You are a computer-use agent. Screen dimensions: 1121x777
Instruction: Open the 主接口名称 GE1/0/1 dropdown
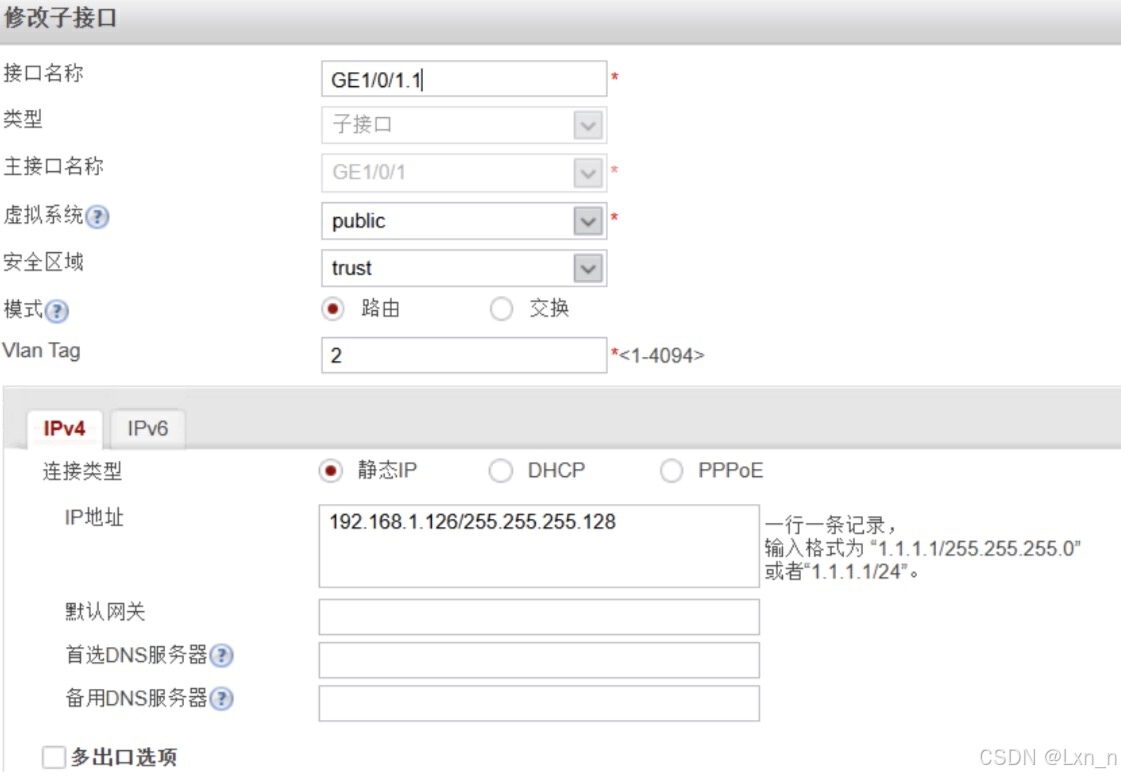pos(588,173)
